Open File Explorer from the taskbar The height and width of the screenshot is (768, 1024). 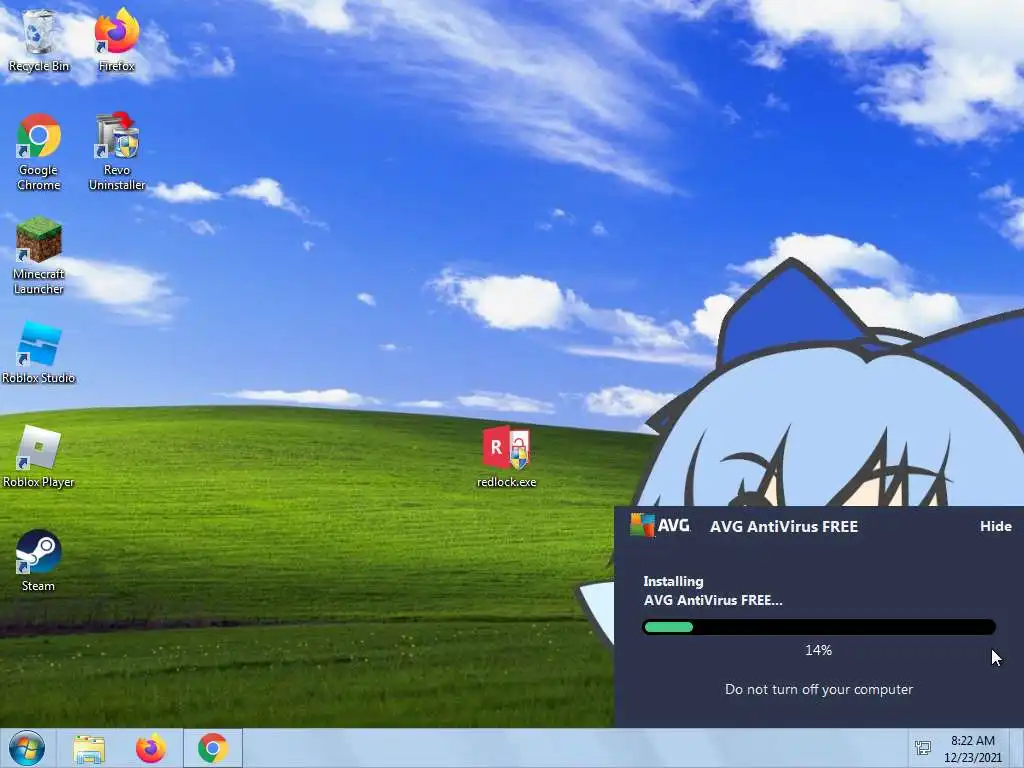click(89, 749)
